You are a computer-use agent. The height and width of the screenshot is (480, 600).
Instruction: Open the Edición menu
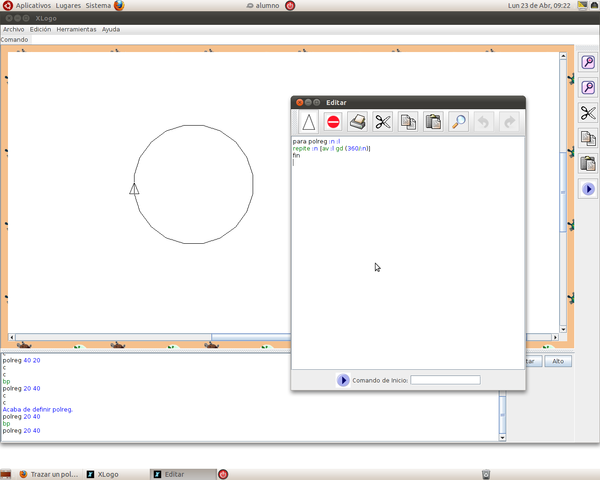[x=40, y=29]
